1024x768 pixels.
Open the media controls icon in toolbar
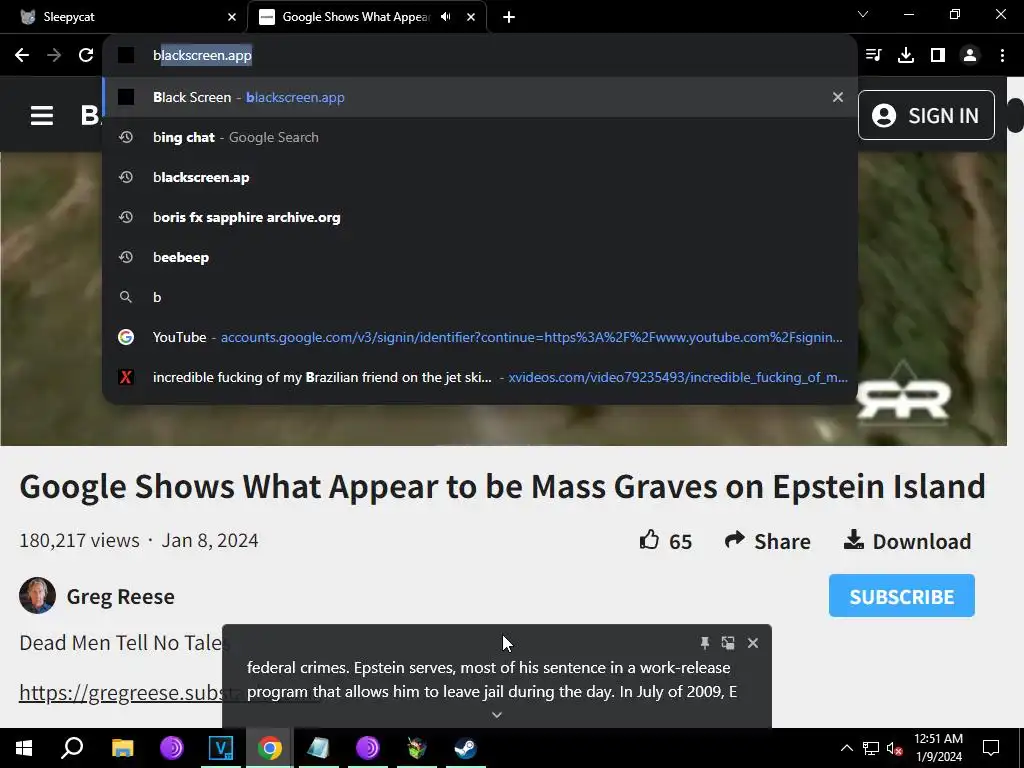(x=873, y=55)
